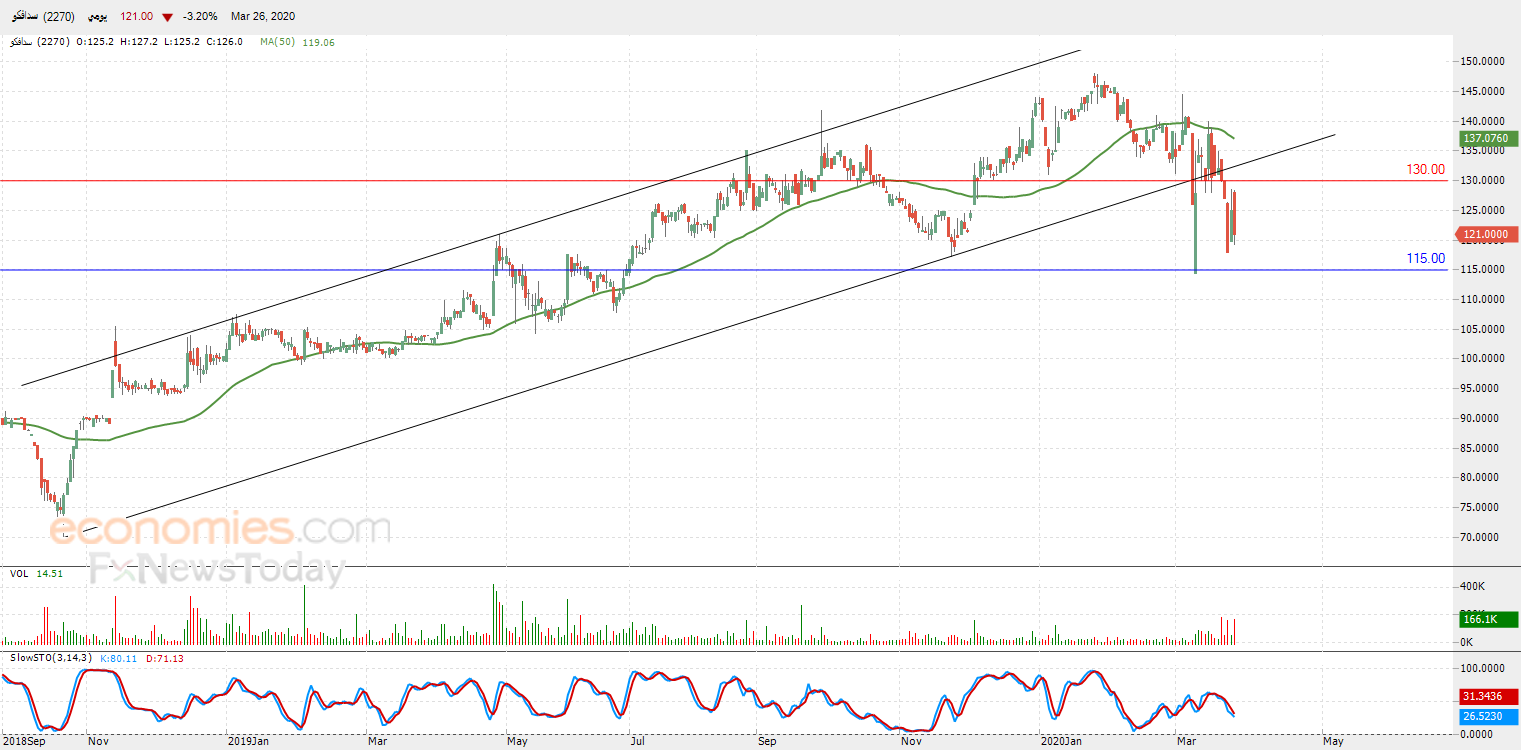Click the green 137.0760 moving average price tag
This screenshot has width=1521, height=750.
(1484, 138)
